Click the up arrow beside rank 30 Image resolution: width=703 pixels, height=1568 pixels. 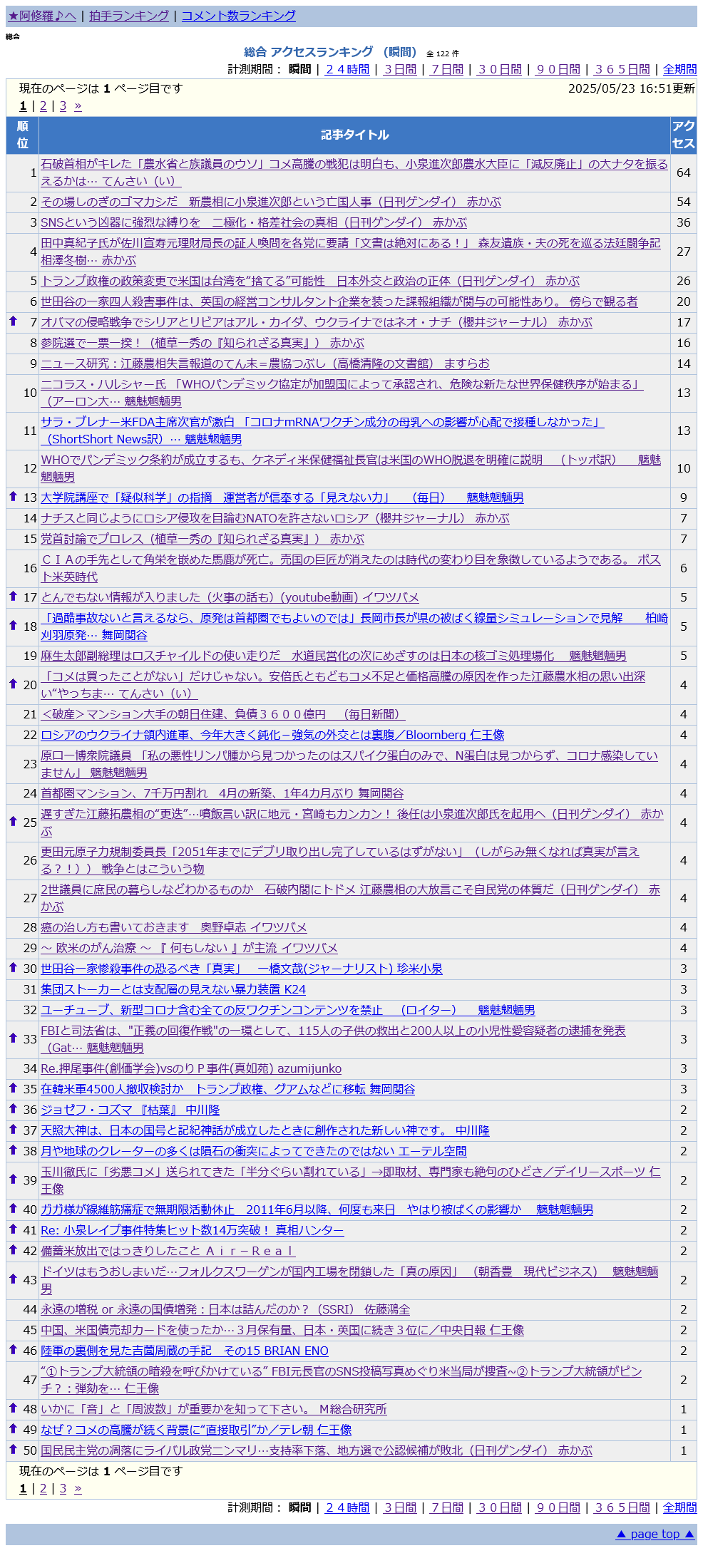pyautogui.click(x=13, y=968)
